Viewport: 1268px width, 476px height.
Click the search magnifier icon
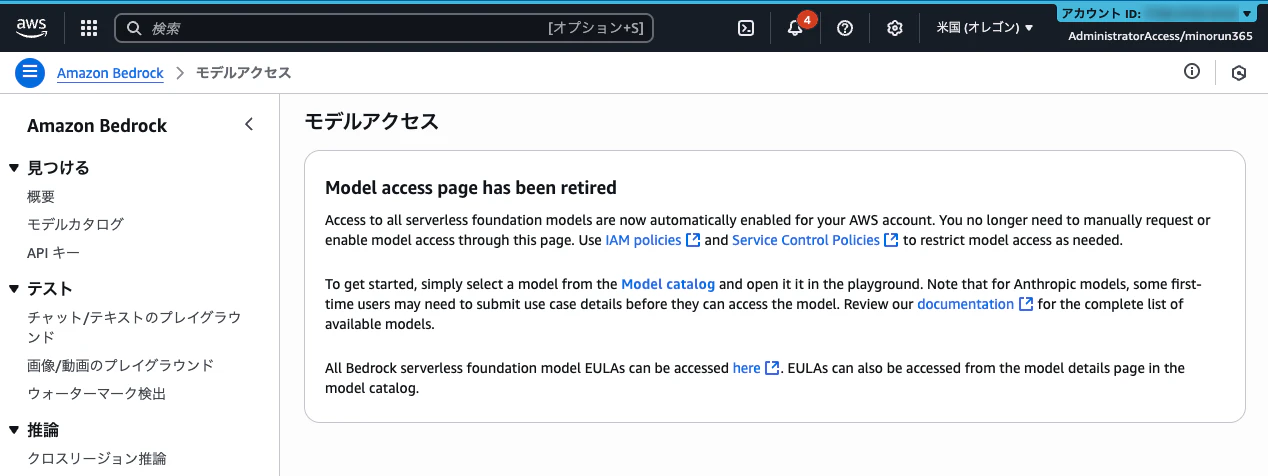(134, 28)
